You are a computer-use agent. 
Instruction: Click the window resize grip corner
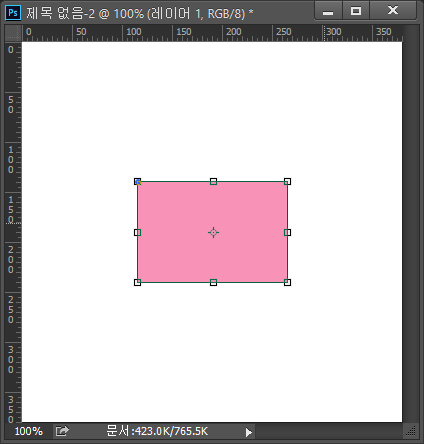pos(411,431)
